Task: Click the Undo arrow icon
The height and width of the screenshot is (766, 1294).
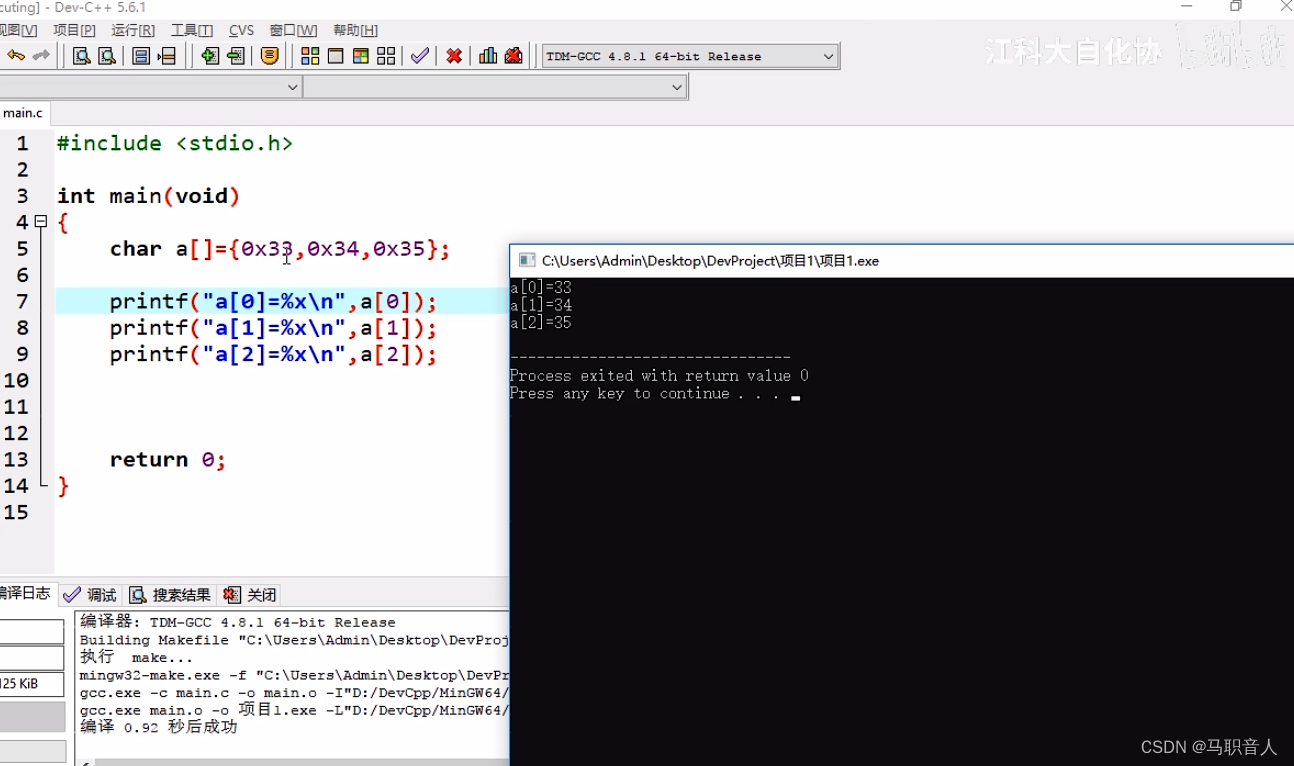Action: coord(16,56)
